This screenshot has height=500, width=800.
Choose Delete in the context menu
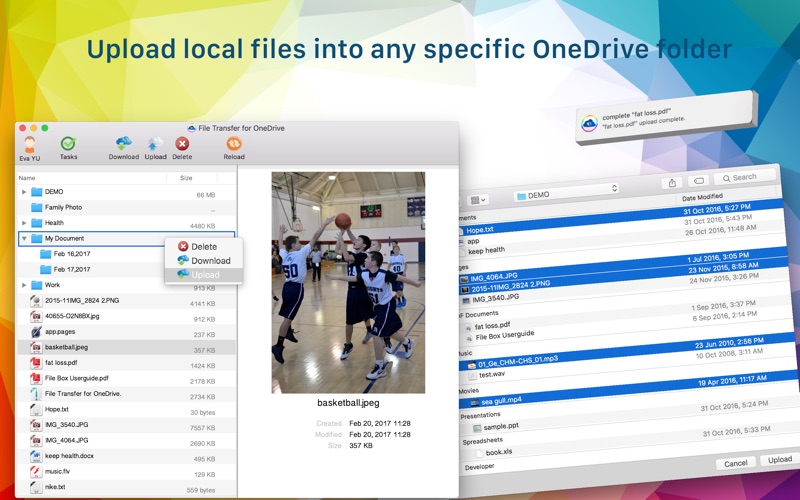[x=203, y=246]
